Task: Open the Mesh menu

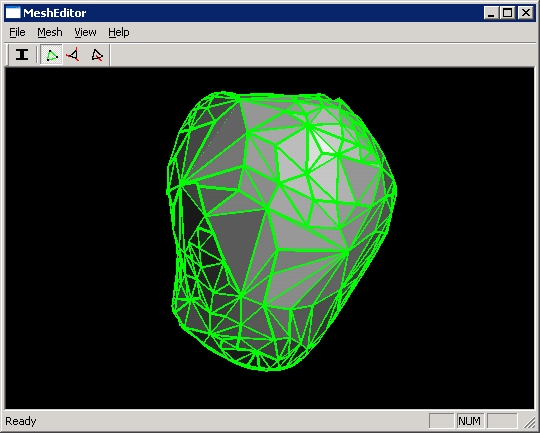Action: [x=50, y=32]
